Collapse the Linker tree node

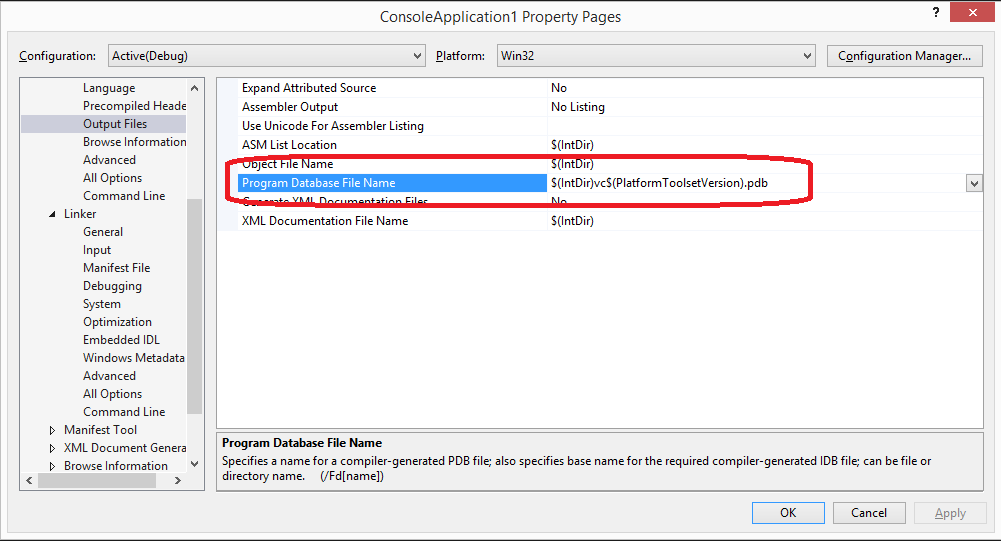click(x=53, y=214)
